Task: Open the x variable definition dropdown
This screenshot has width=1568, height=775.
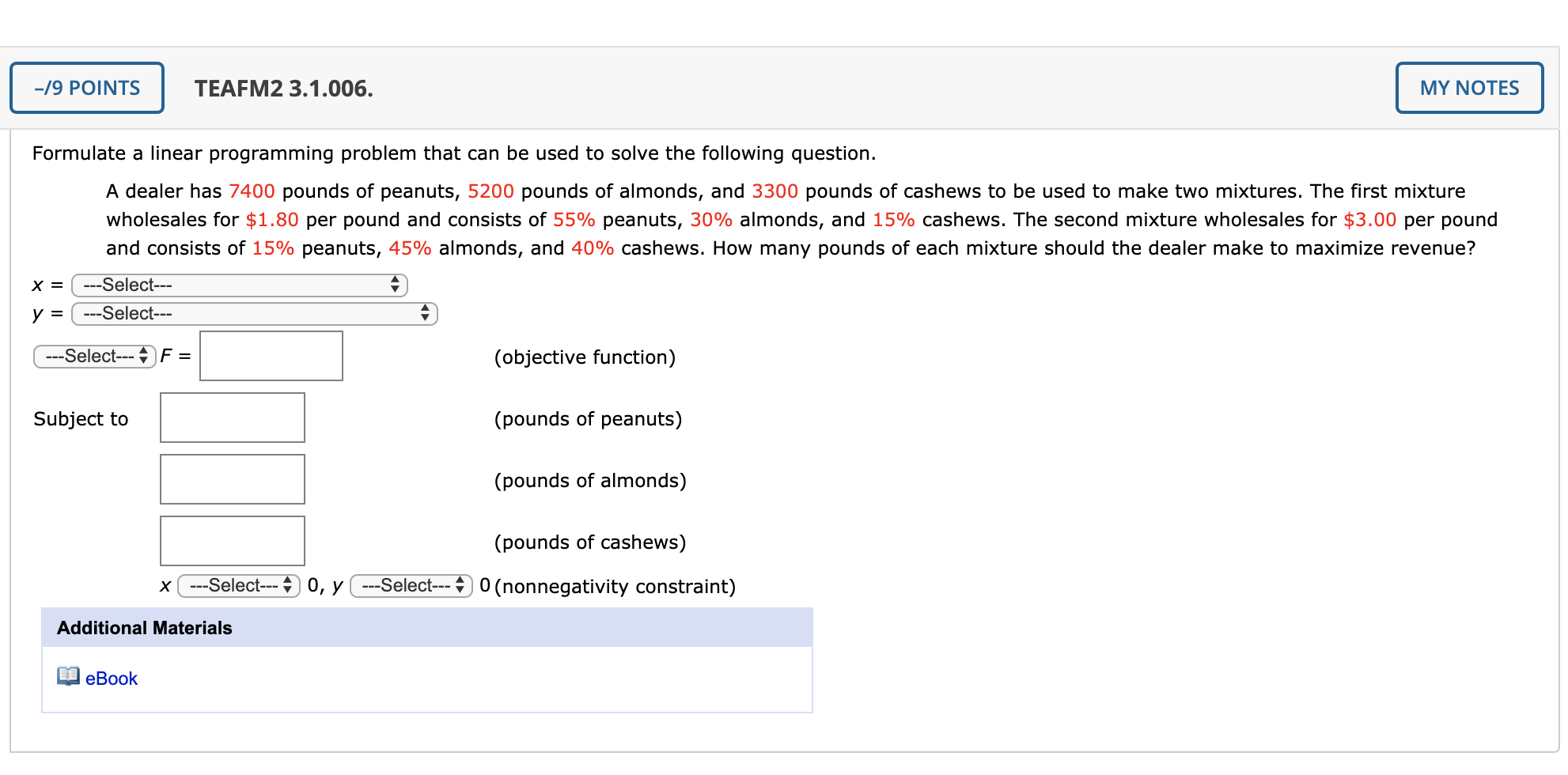Action: point(237,285)
